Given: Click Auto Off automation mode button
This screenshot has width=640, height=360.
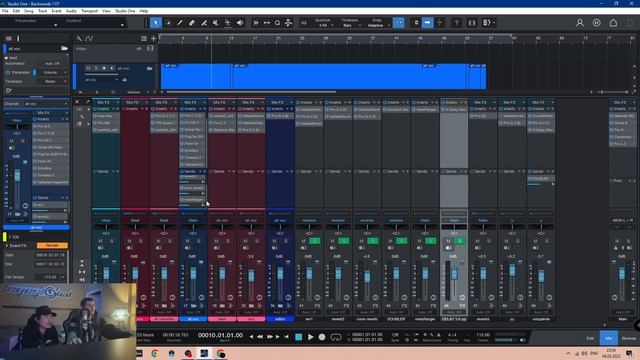Looking at the screenshot, I should point(52,64).
